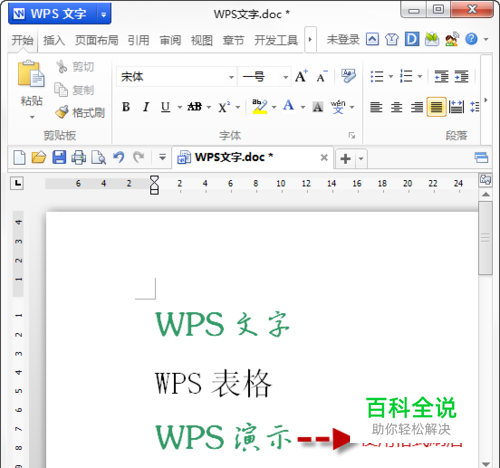
Task: Click the print icon
Action: 79,157
